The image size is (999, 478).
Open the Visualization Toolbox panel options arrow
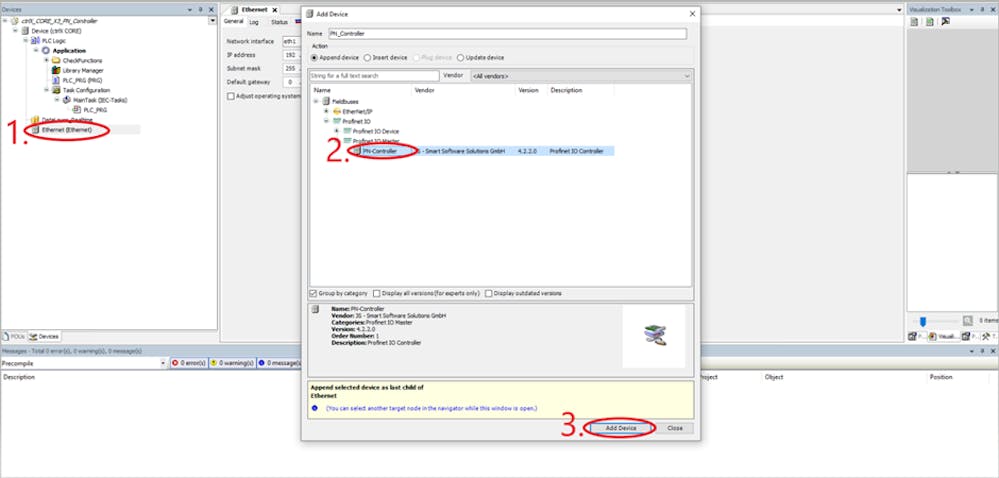coord(972,10)
